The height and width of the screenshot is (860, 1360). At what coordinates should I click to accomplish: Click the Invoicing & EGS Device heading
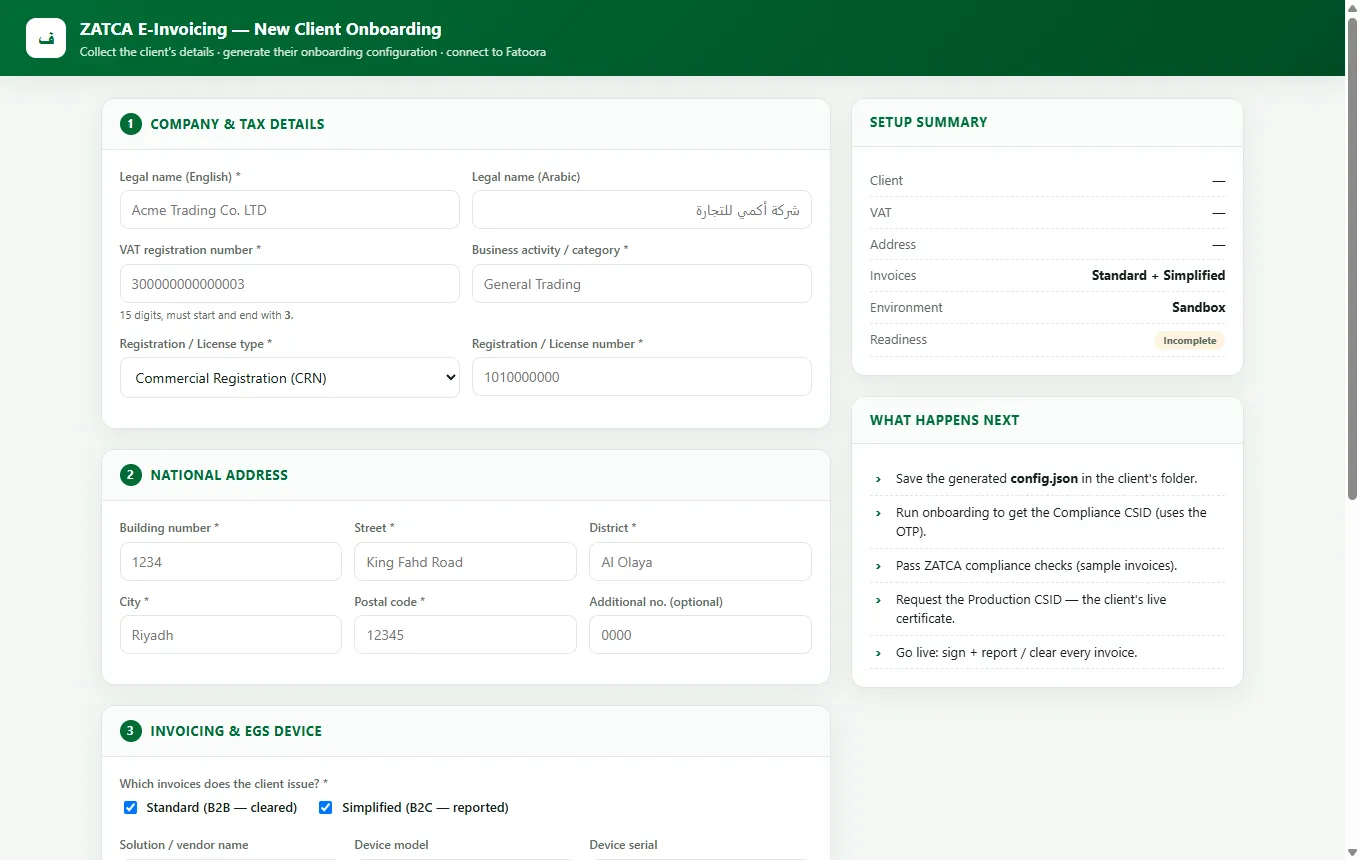coord(236,731)
